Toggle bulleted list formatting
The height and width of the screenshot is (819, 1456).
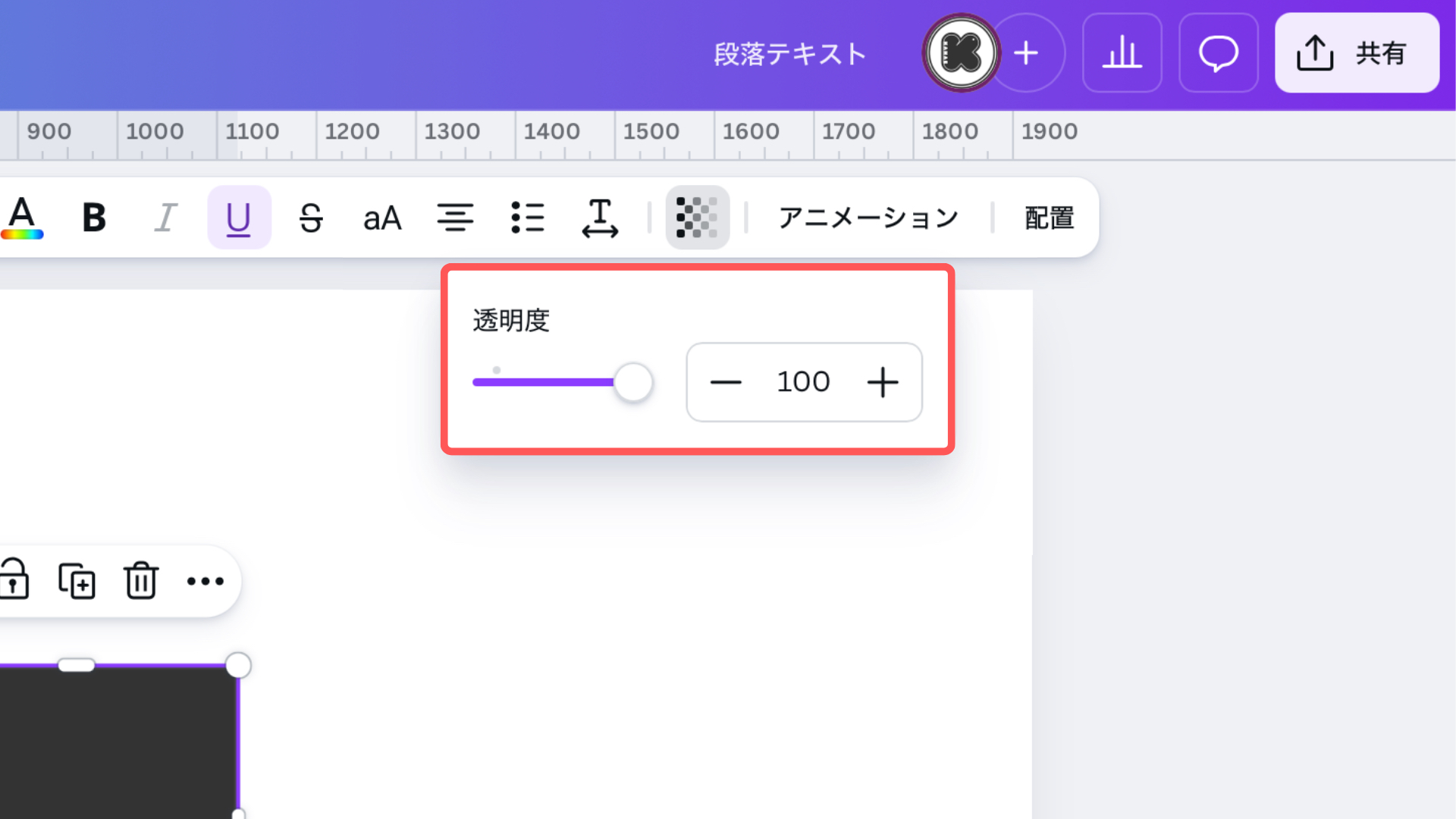pyautogui.click(x=528, y=218)
